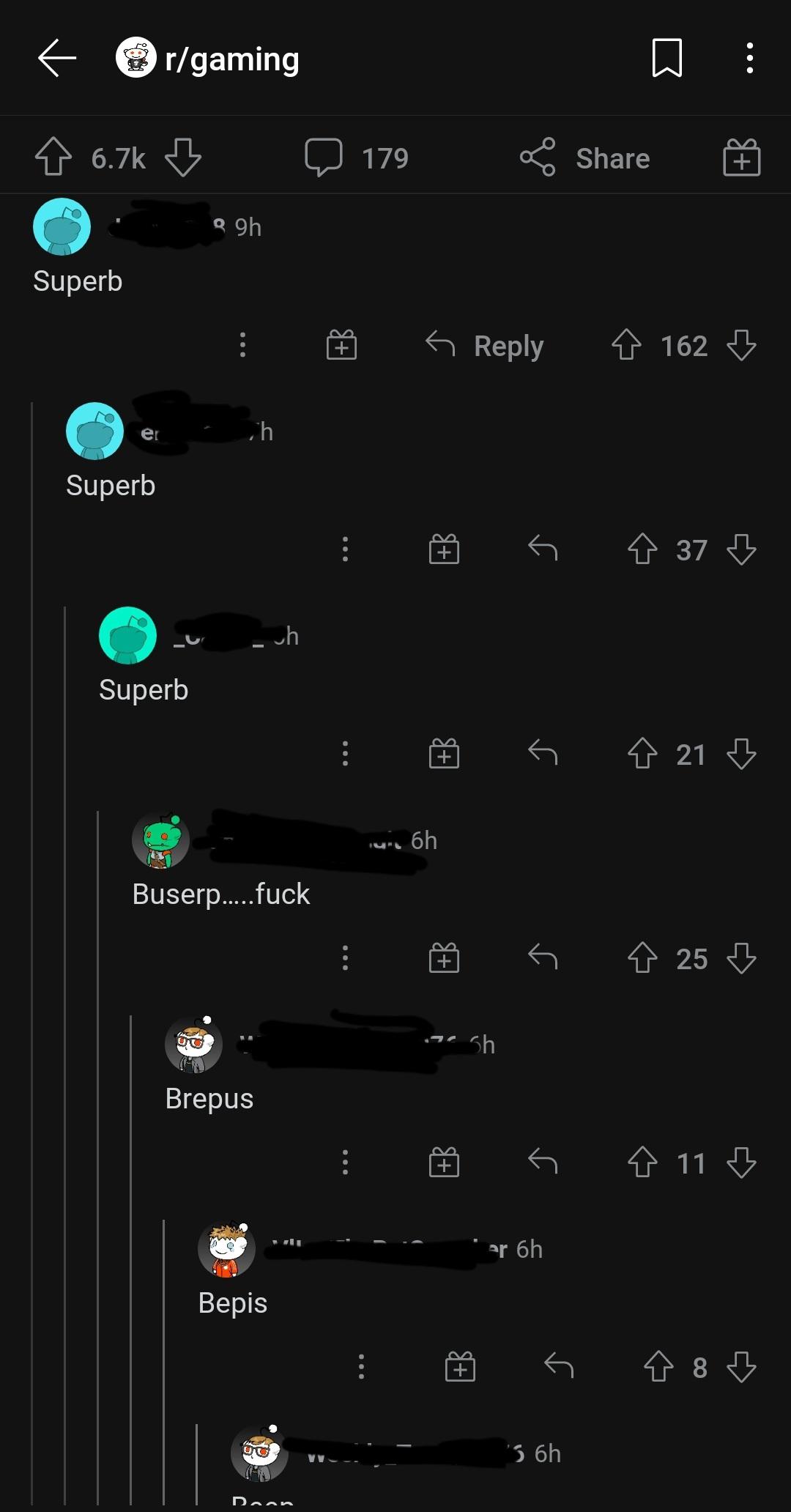This screenshot has width=791, height=1512.
Task: Tap the back arrow icon
Action: pyautogui.click(x=57, y=59)
